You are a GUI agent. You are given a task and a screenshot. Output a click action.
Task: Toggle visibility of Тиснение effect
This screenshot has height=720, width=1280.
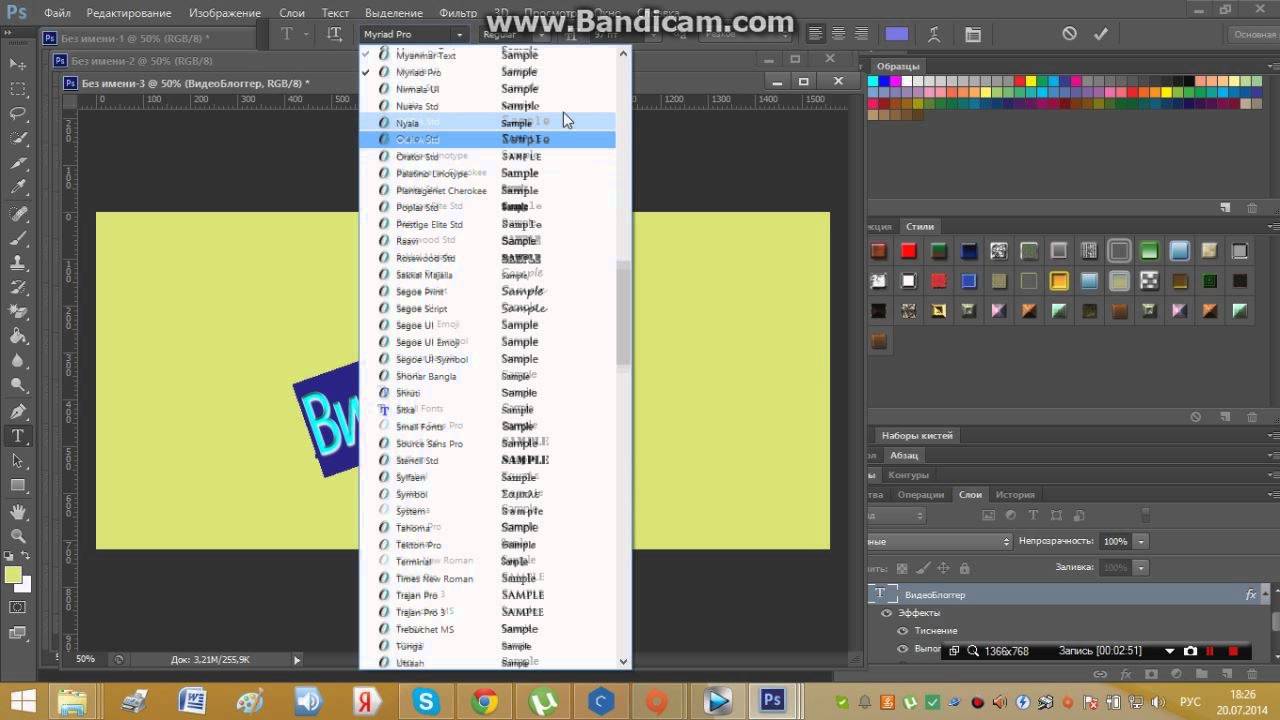click(903, 631)
